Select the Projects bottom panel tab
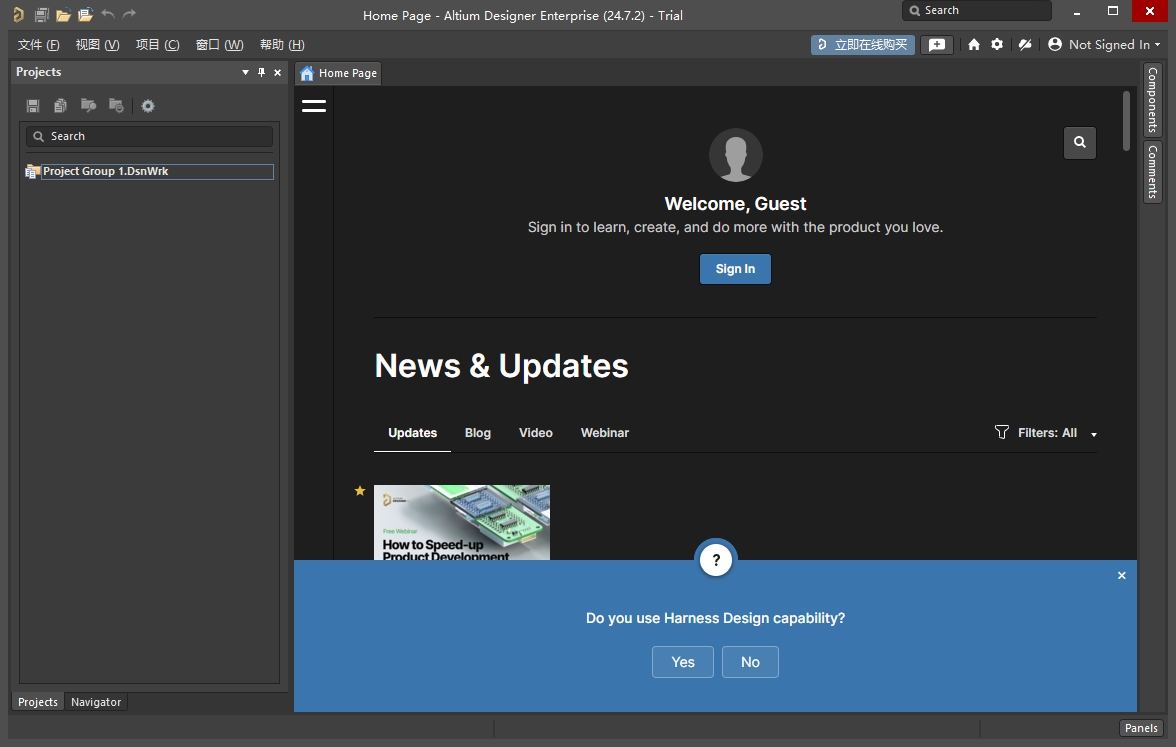The width and height of the screenshot is (1176, 747). click(38, 702)
